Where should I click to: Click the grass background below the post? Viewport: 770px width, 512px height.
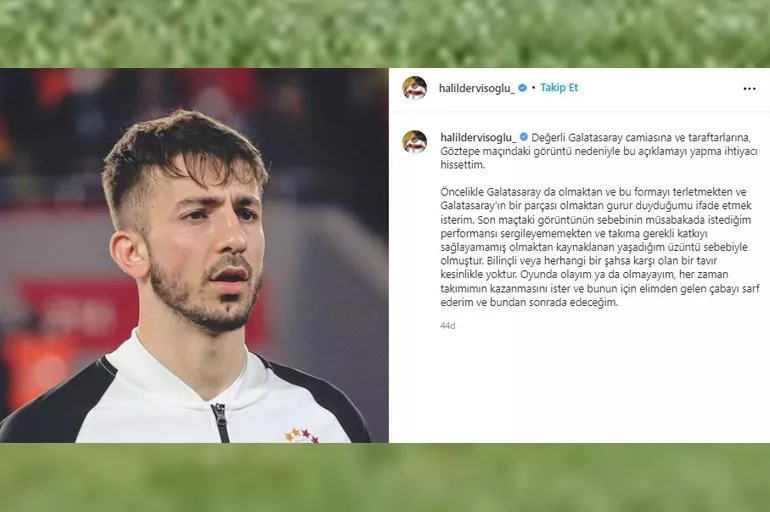click(385, 477)
